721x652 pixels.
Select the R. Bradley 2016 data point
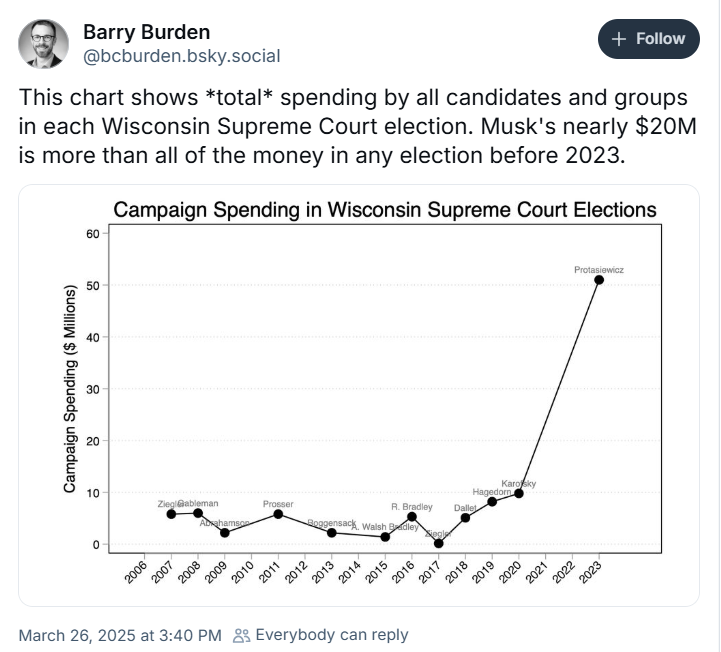[x=412, y=516]
